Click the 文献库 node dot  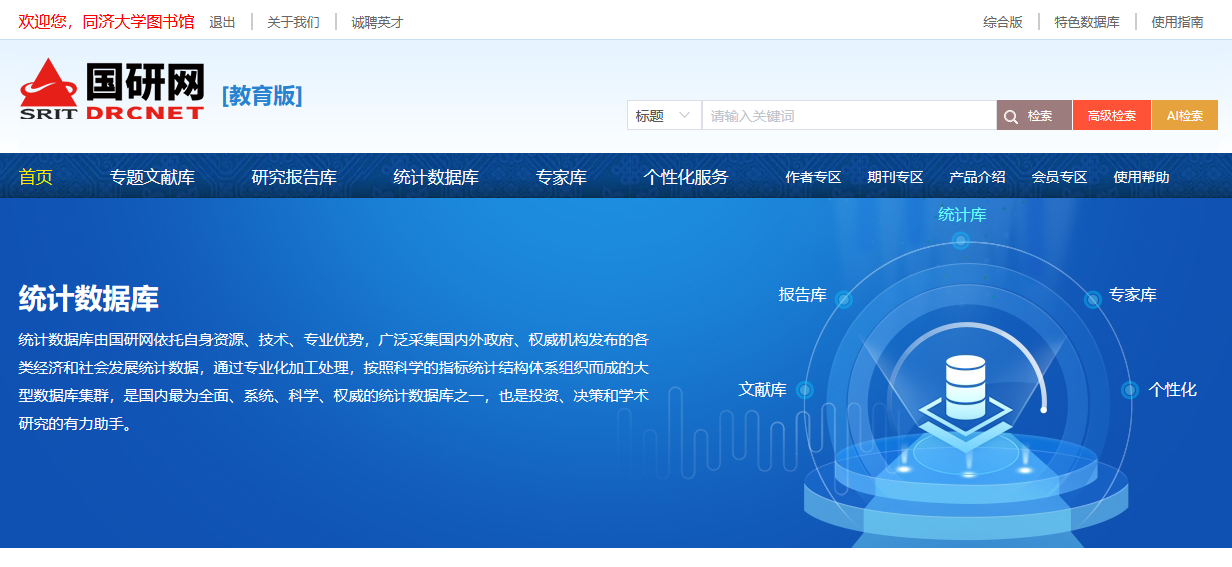tap(805, 390)
